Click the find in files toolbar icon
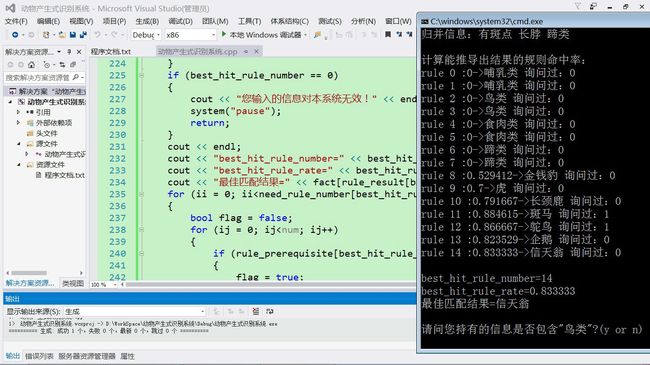This screenshot has height=365, width=650. click(318, 35)
